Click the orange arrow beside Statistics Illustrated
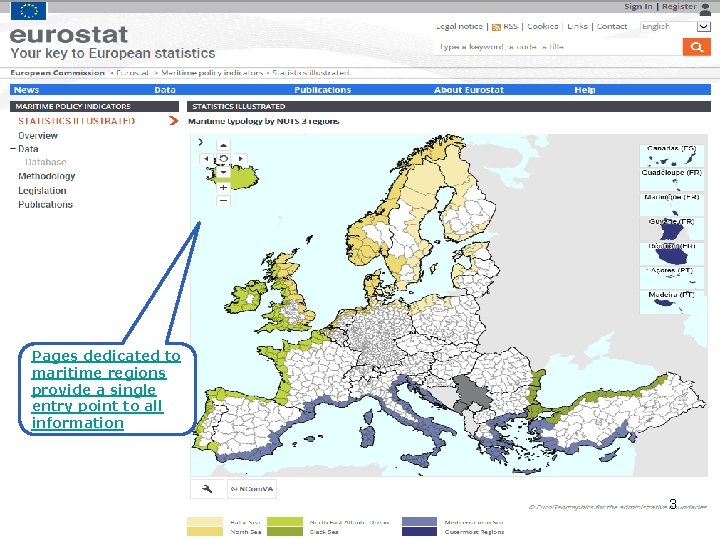720x540 pixels. coord(174,121)
